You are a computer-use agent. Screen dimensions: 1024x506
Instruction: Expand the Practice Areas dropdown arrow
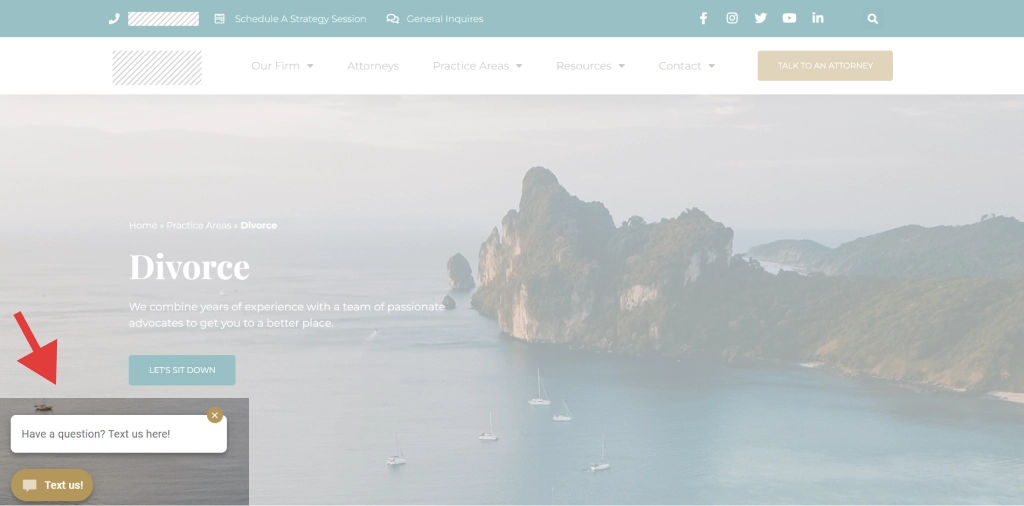[x=519, y=66]
